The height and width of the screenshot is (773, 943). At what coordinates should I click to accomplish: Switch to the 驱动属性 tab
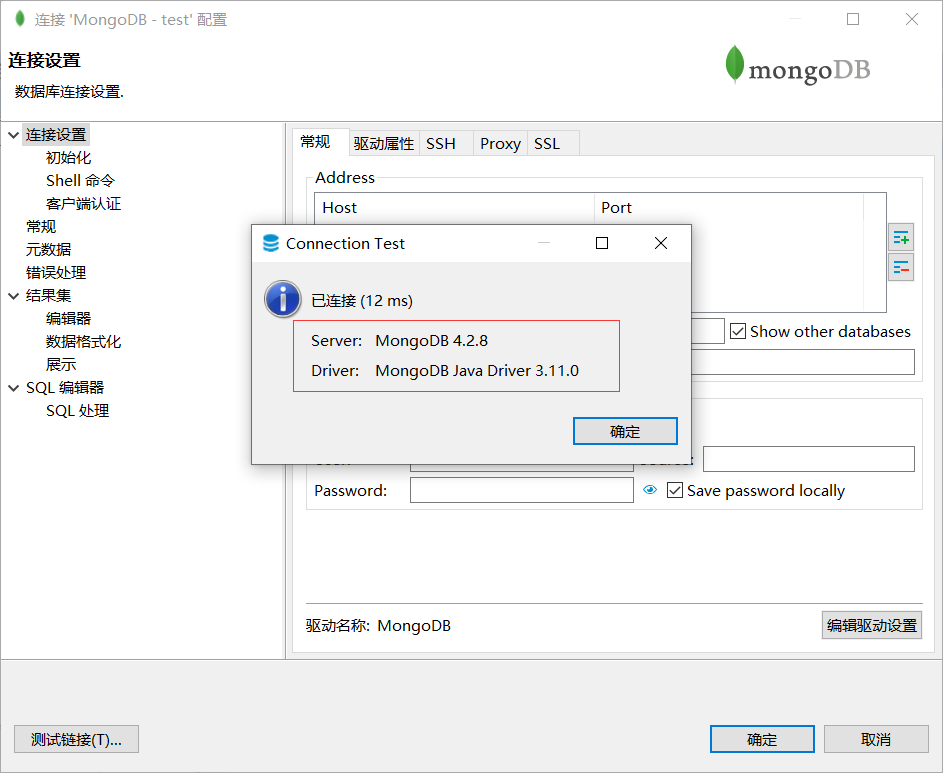[x=384, y=143]
